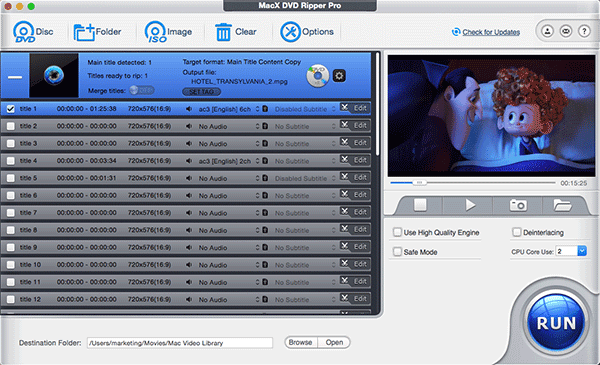Click the Check for Updates link
Screen dimensions: 600x365
491,32
